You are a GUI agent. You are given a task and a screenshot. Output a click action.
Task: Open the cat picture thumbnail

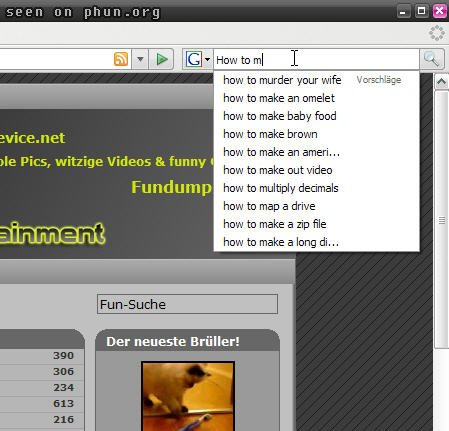pos(188,396)
